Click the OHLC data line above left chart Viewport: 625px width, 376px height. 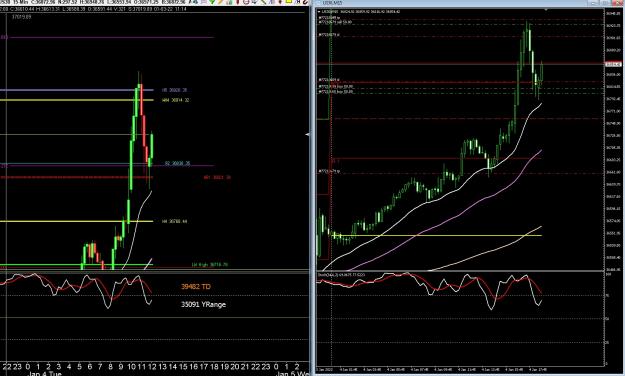93,8
